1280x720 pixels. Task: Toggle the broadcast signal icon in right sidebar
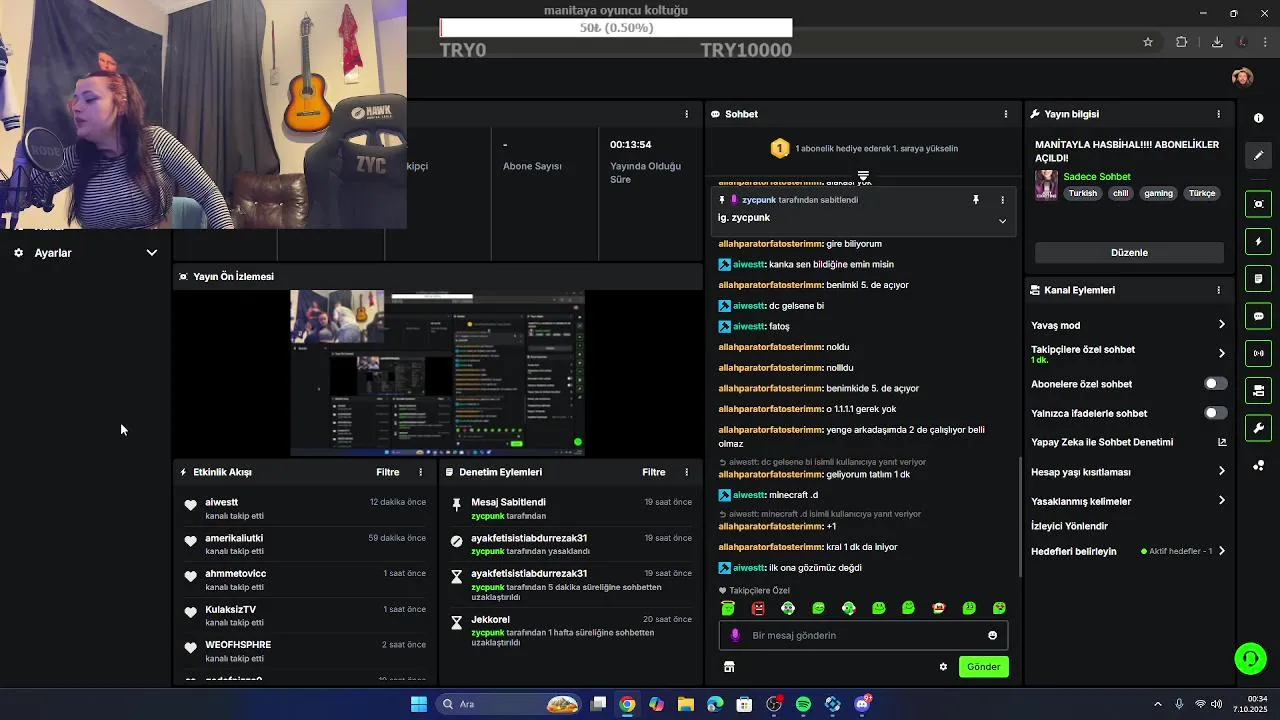tap(1258, 353)
